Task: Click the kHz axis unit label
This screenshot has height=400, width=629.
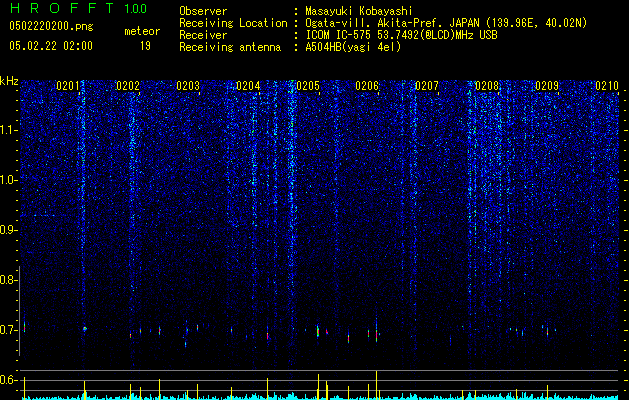Action: pyautogui.click(x=9, y=81)
